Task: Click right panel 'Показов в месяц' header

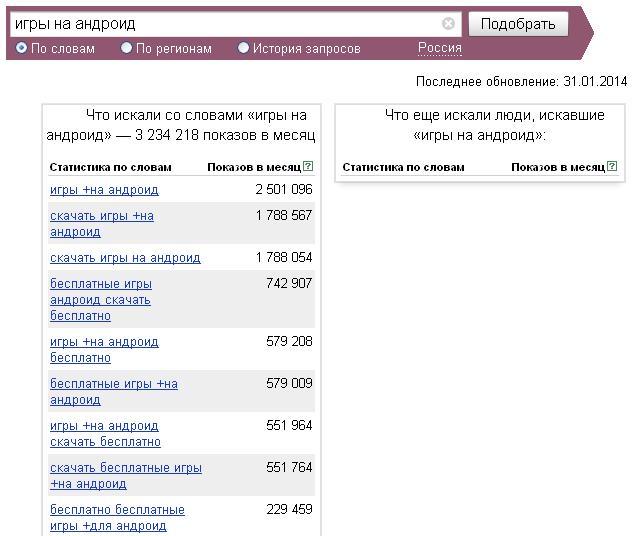Action: coord(558,167)
